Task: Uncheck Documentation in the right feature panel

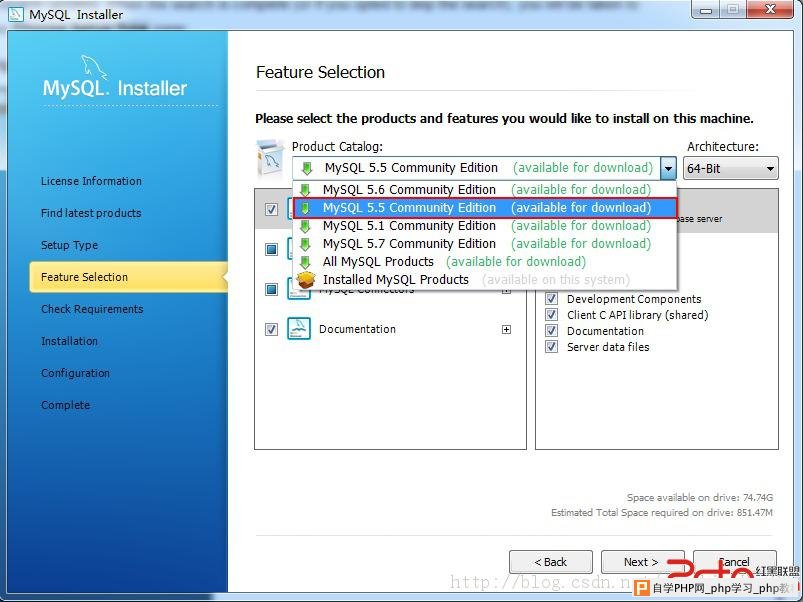Action: 552,331
